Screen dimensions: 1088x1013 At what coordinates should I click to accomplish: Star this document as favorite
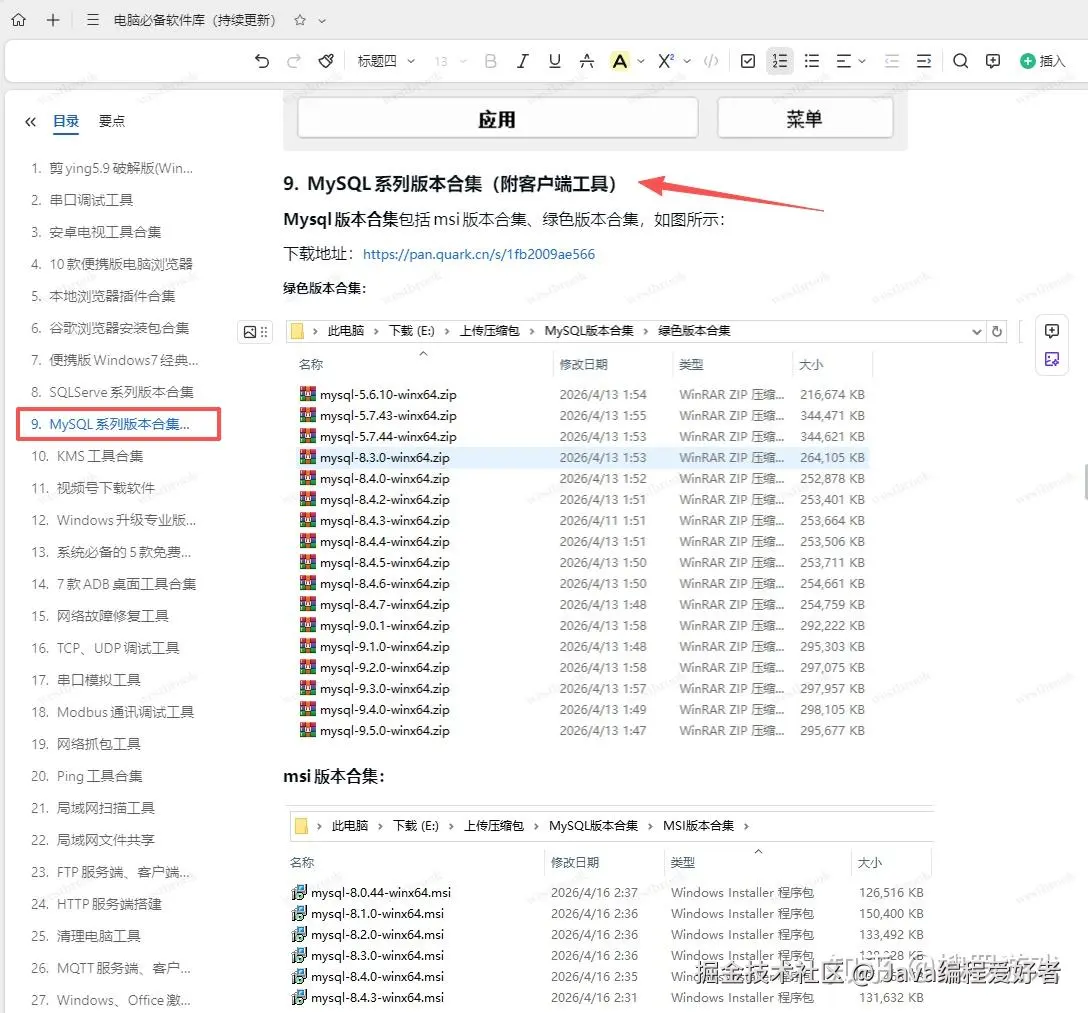point(300,20)
